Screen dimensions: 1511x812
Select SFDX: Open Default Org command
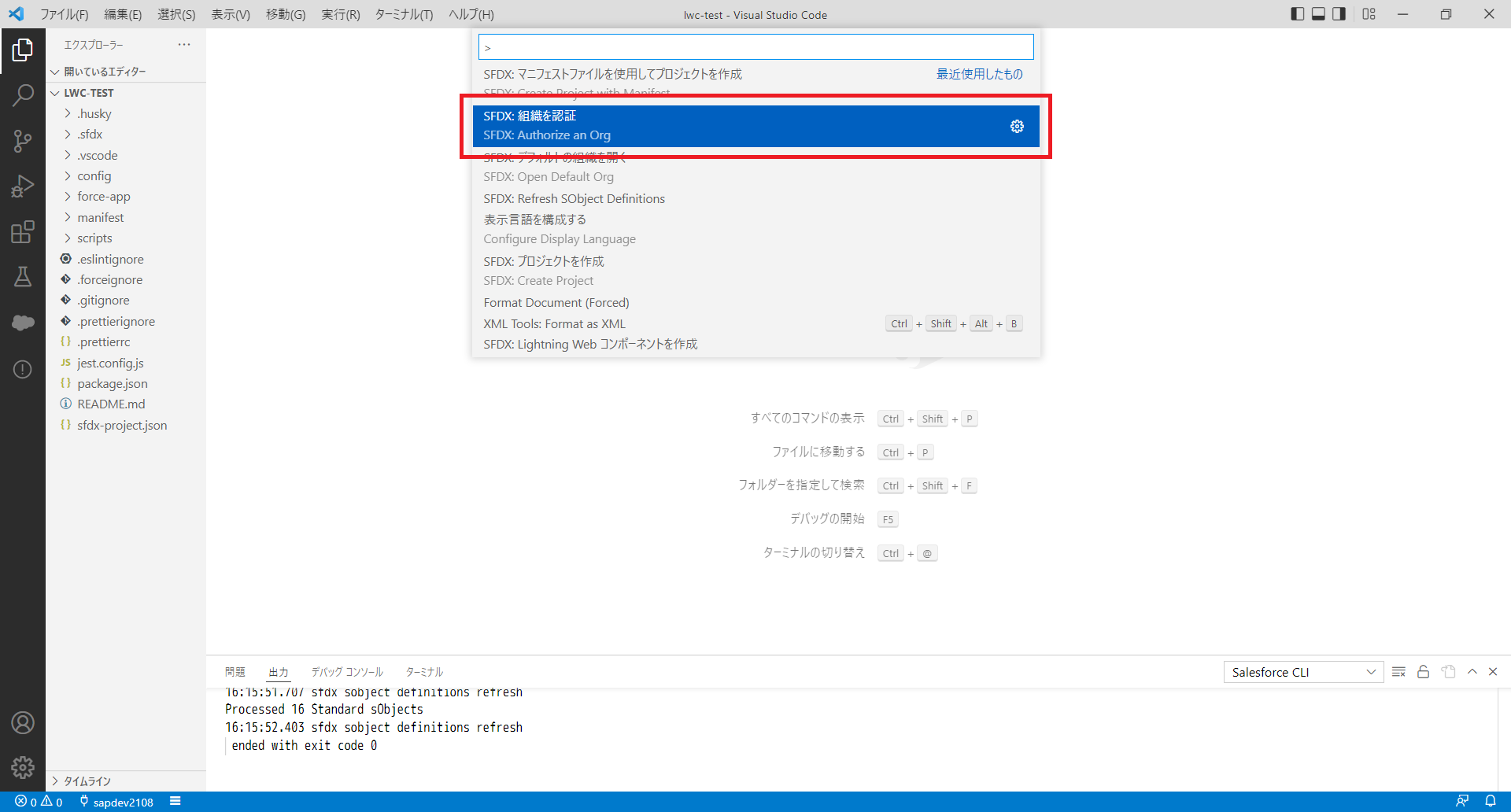[755, 168]
